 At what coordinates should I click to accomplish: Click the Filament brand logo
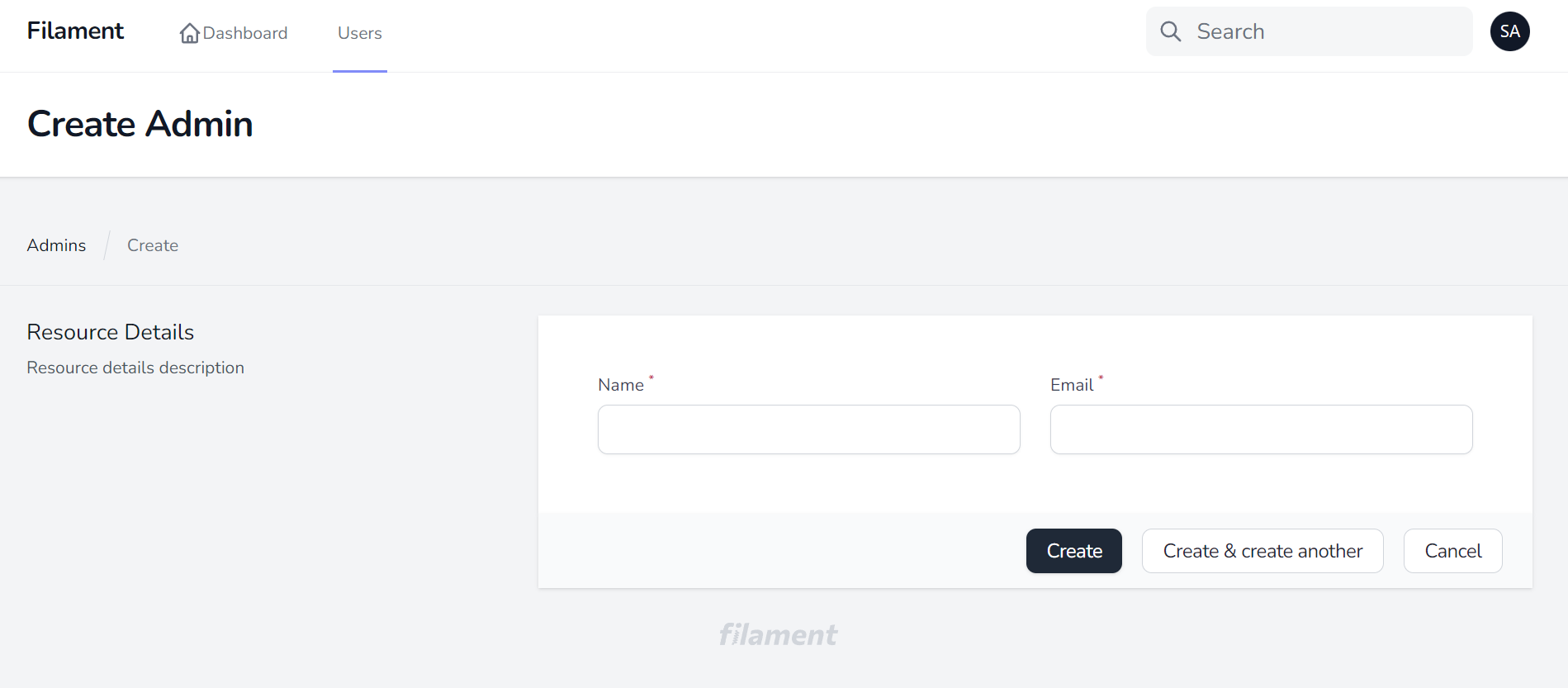[74, 31]
